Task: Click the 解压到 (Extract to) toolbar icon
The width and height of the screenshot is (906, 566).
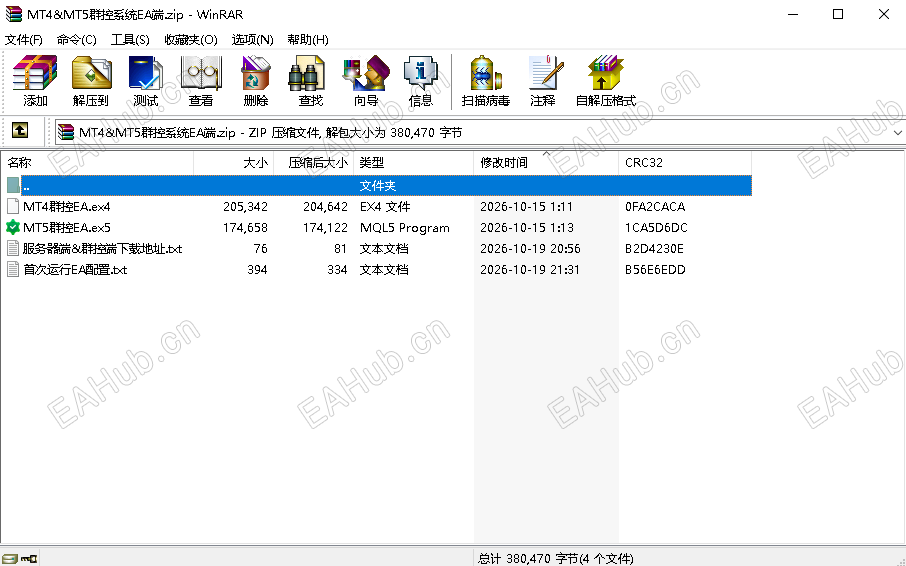Action: tap(91, 73)
